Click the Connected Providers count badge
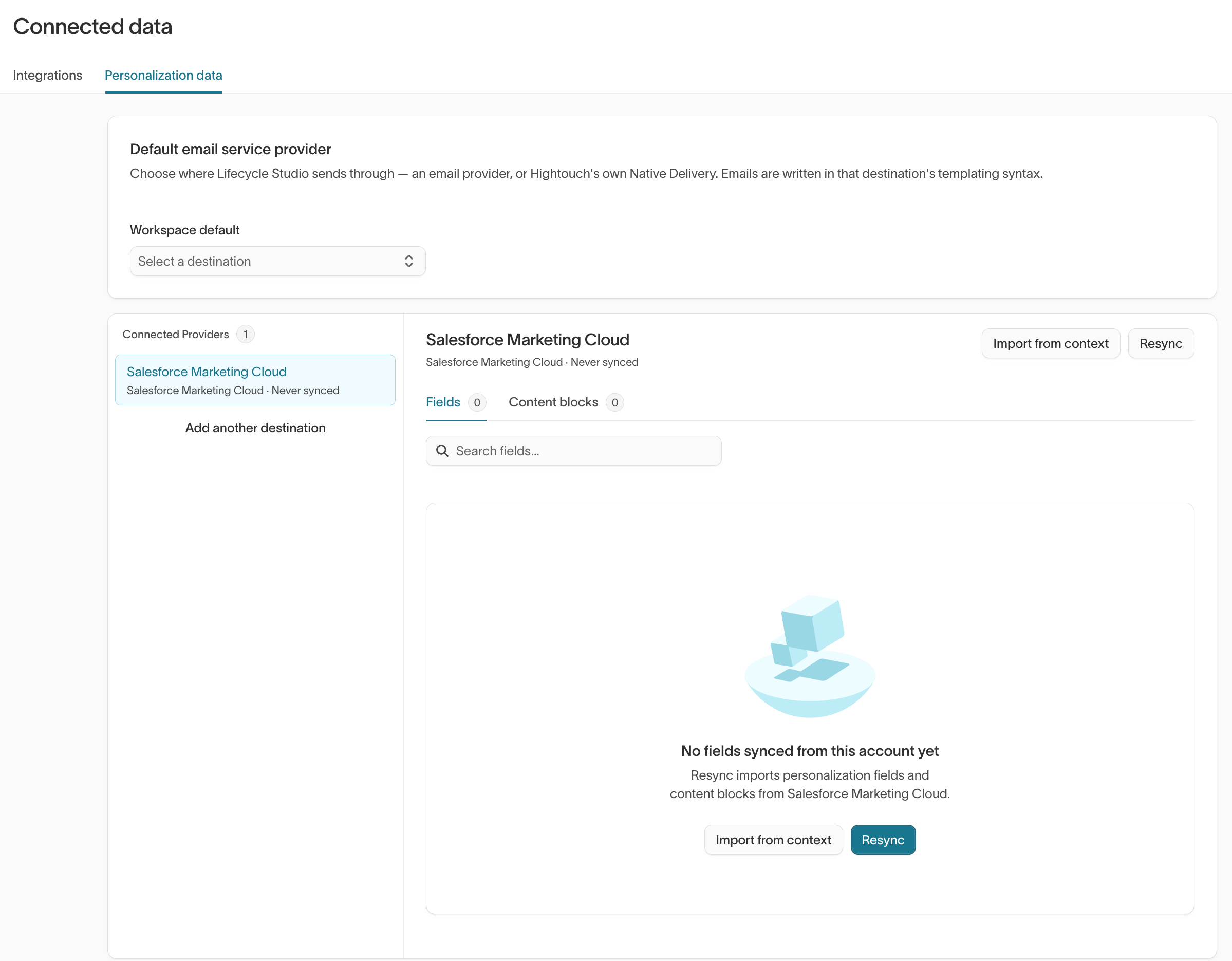This screenshot has height=961, width=1232. point(246,335)
